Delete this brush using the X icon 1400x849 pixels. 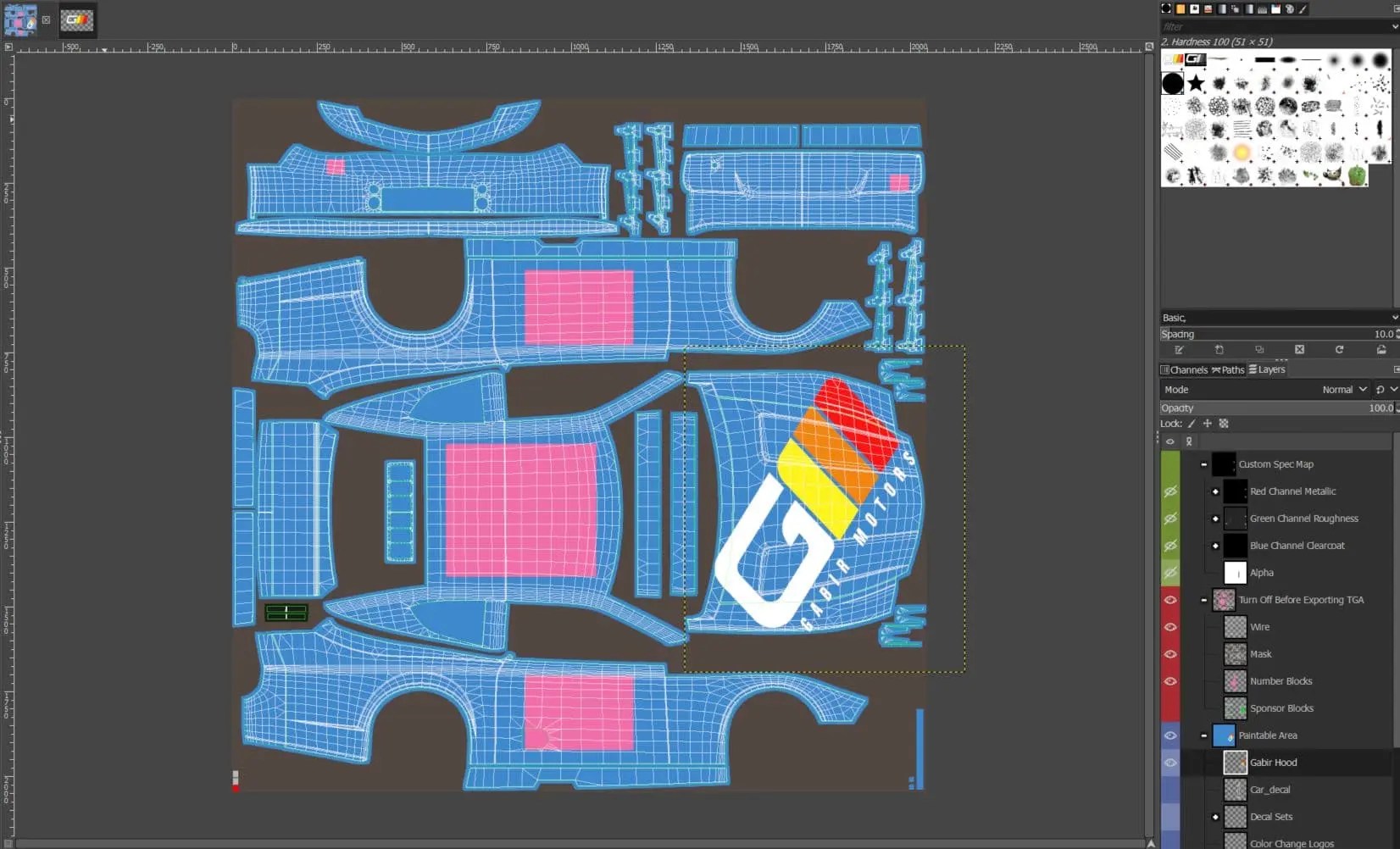click(1300, 349)
